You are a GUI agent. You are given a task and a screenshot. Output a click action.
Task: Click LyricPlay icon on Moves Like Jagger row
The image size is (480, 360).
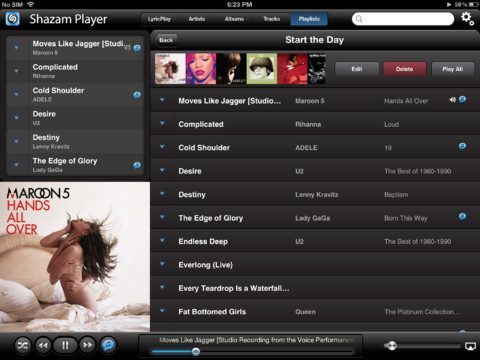point(462,99)
